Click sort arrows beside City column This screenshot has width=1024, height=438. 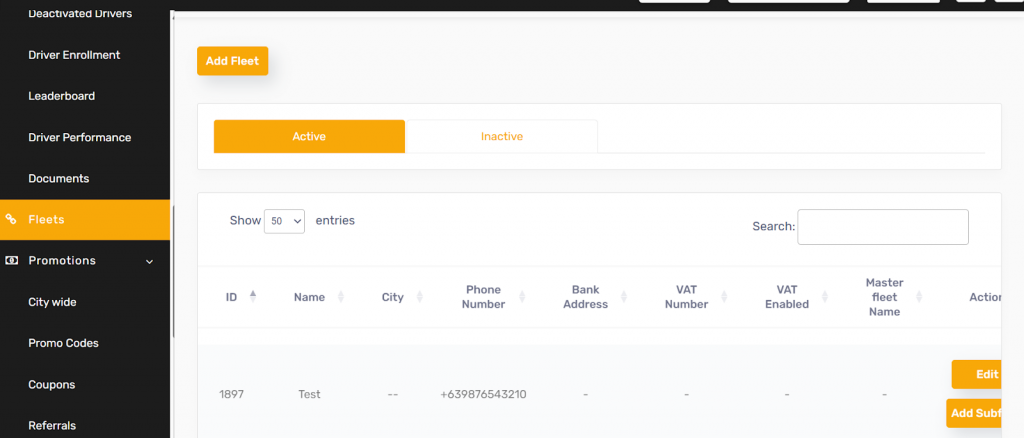pyautogui.click(x=419, y=297)
